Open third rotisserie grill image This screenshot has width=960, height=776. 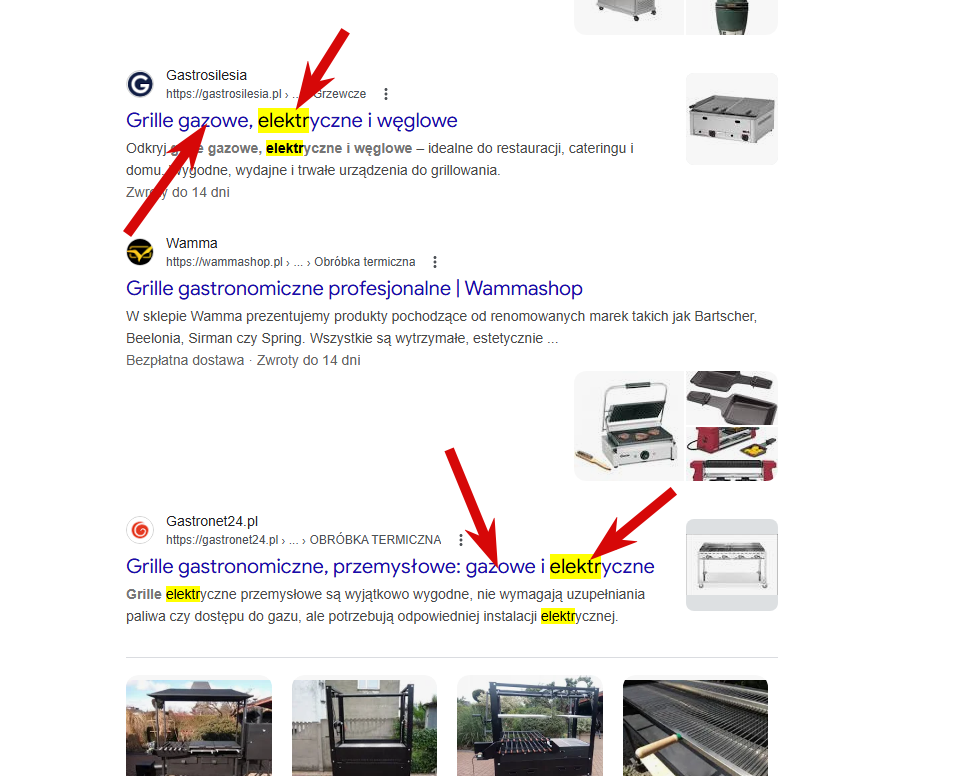[530, 726]
